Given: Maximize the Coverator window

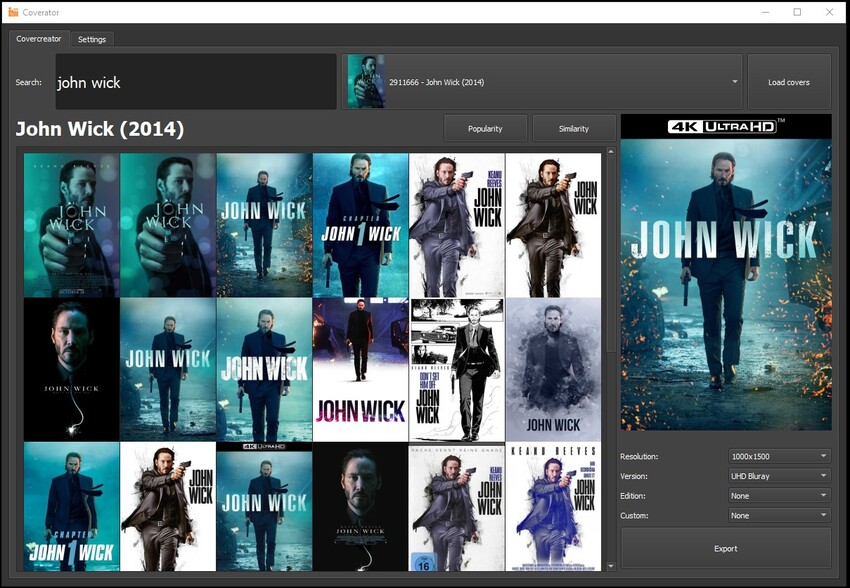Looking at the screenshot, I should click(797, 12).
